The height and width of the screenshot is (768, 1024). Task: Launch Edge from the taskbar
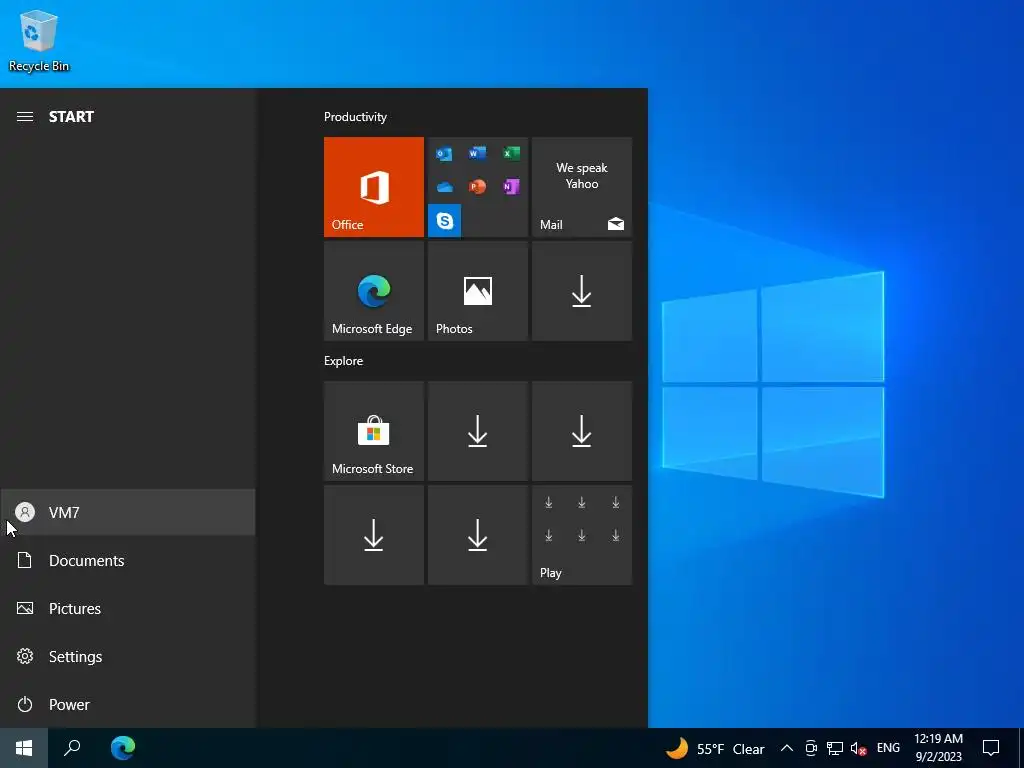click(x=123, y=748)
